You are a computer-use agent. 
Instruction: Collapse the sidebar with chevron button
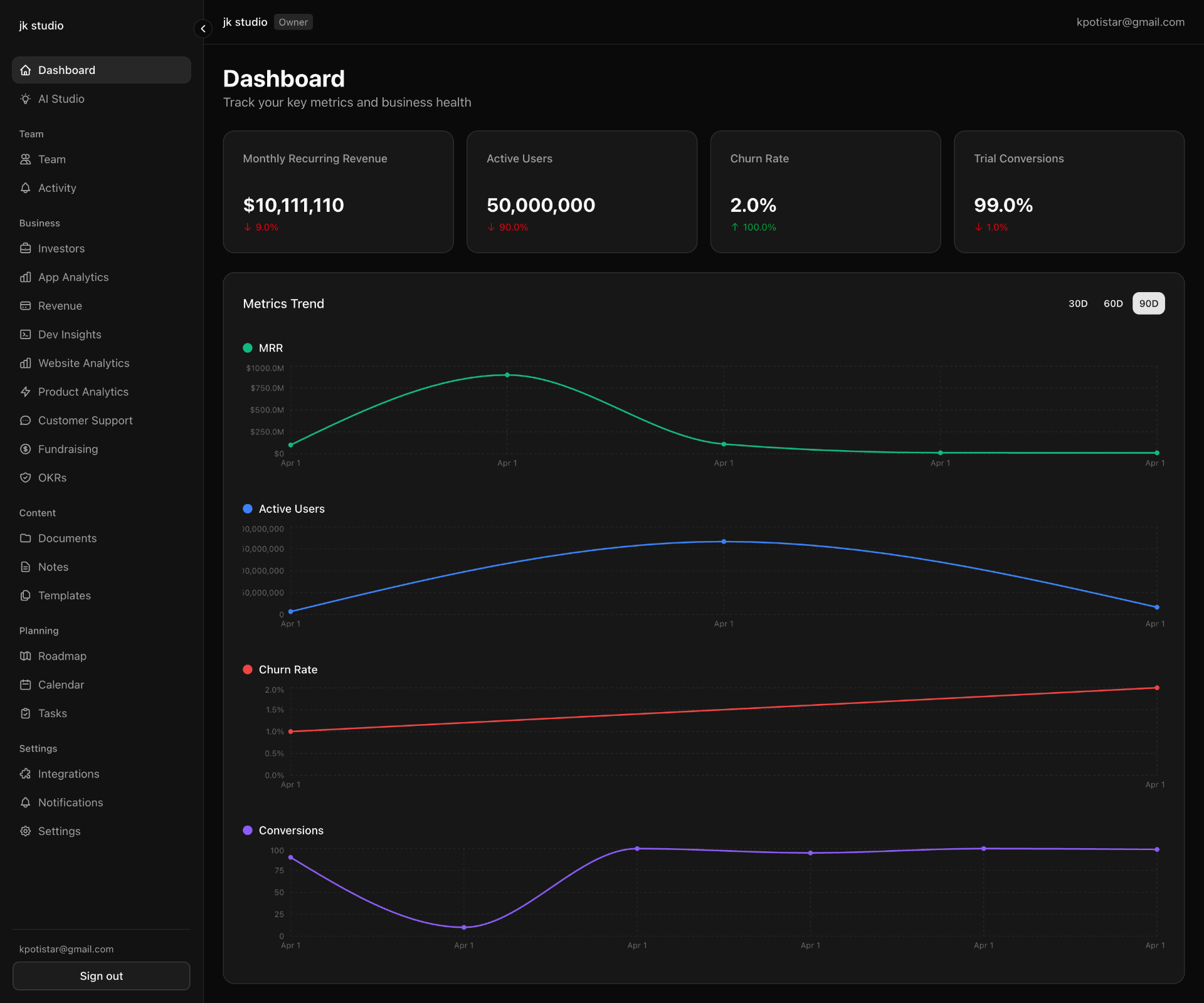[x=203, y=29]
